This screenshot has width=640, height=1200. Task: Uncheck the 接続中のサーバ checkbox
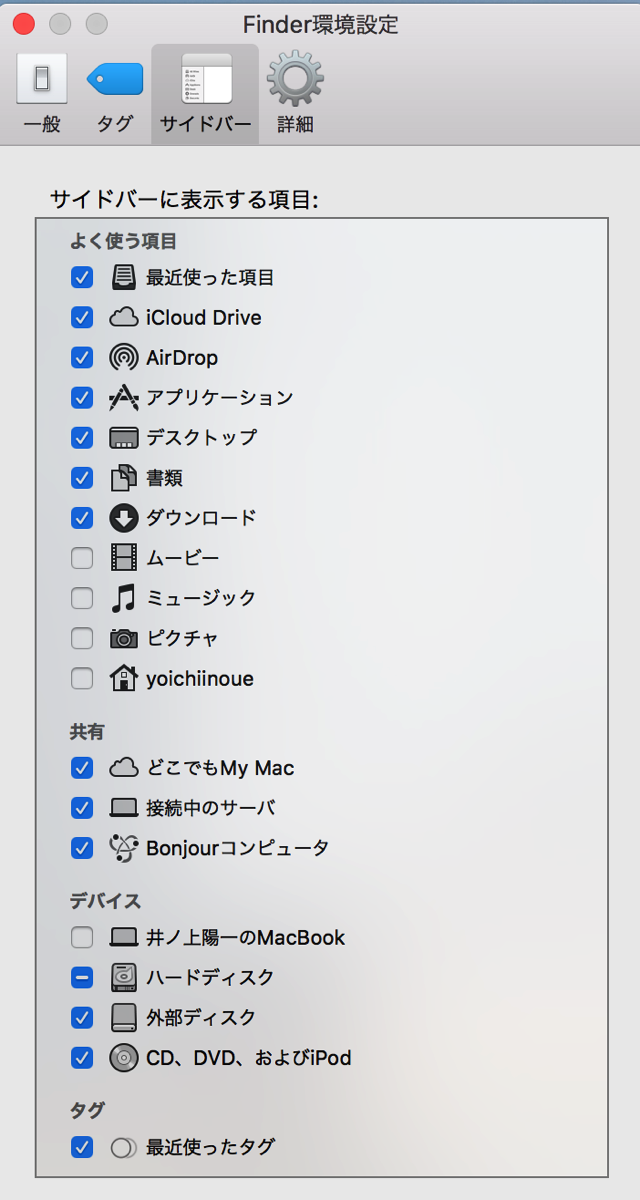(x=82, y=808)
